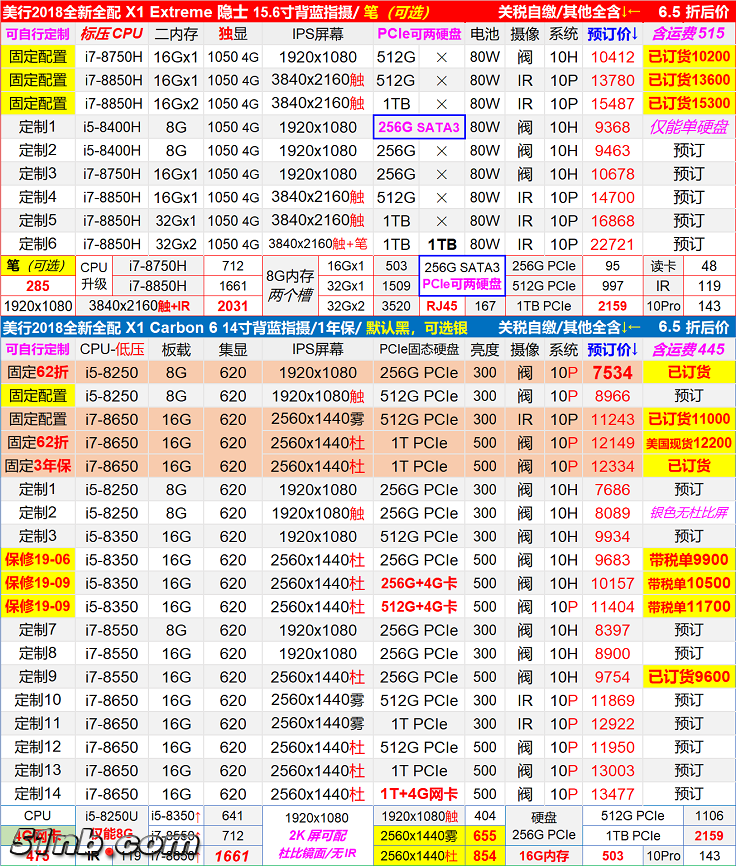736x866 pixels.
Task: Select the 1T+4G网卡 storage cell
Action: [419, 794]
